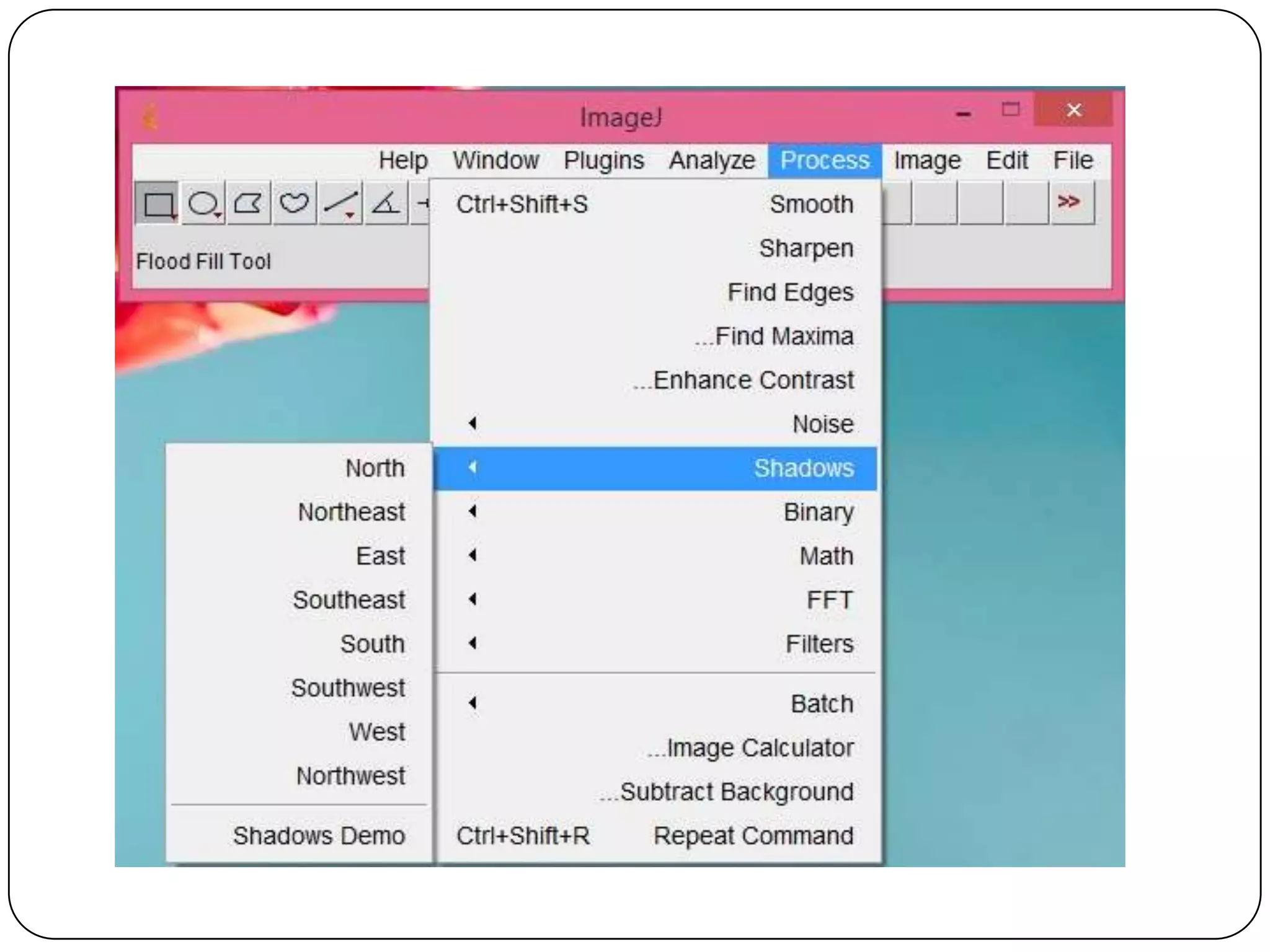Select the Angle tool
Viewport: 1270px width, 952px height.
coord(386,203)
